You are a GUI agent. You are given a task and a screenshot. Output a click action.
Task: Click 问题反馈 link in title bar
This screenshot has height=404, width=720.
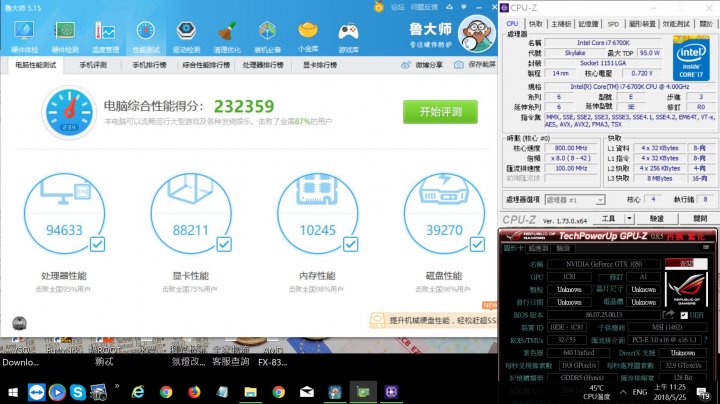tap(423, 7)
